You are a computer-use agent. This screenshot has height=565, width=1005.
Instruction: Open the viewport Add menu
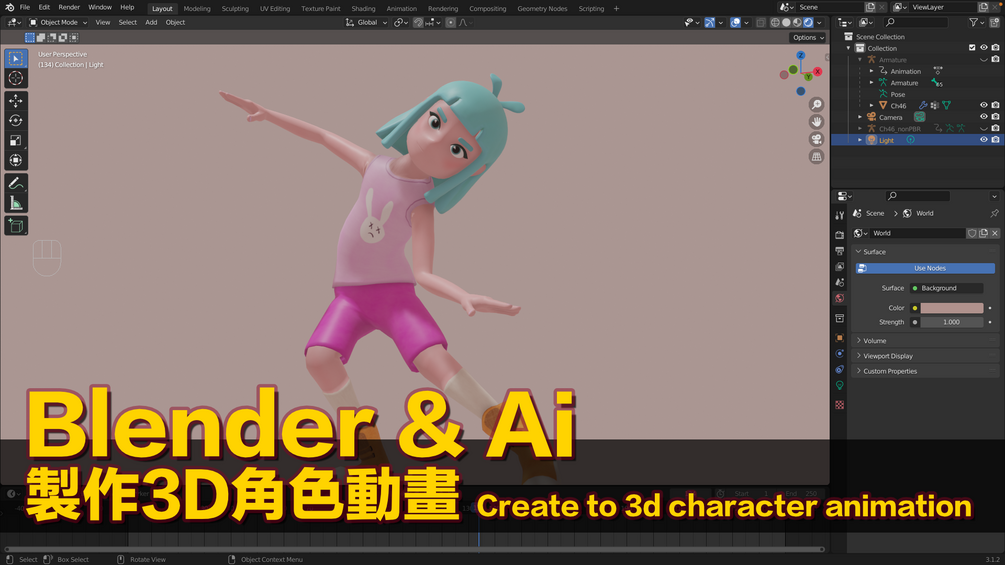(151, 22)
